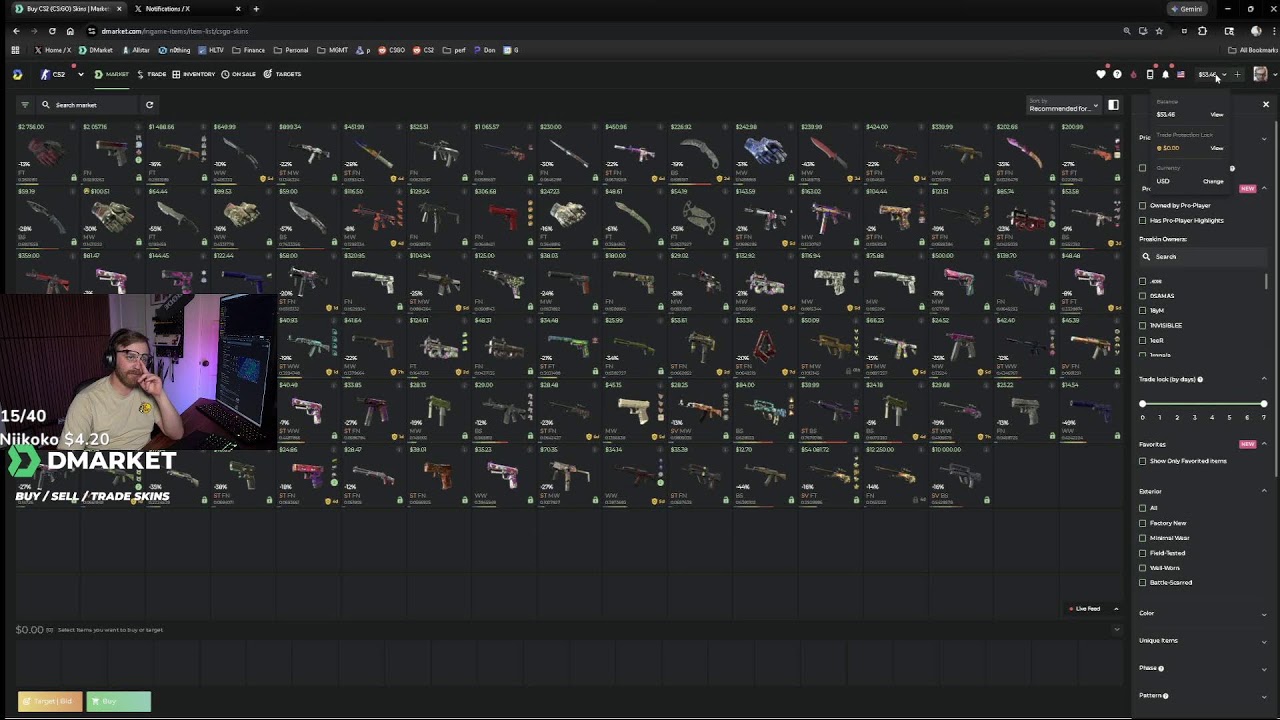Viewport: 1280px width, 720px height.
Task: Click the Search market input field
Action: click(90, 105)
